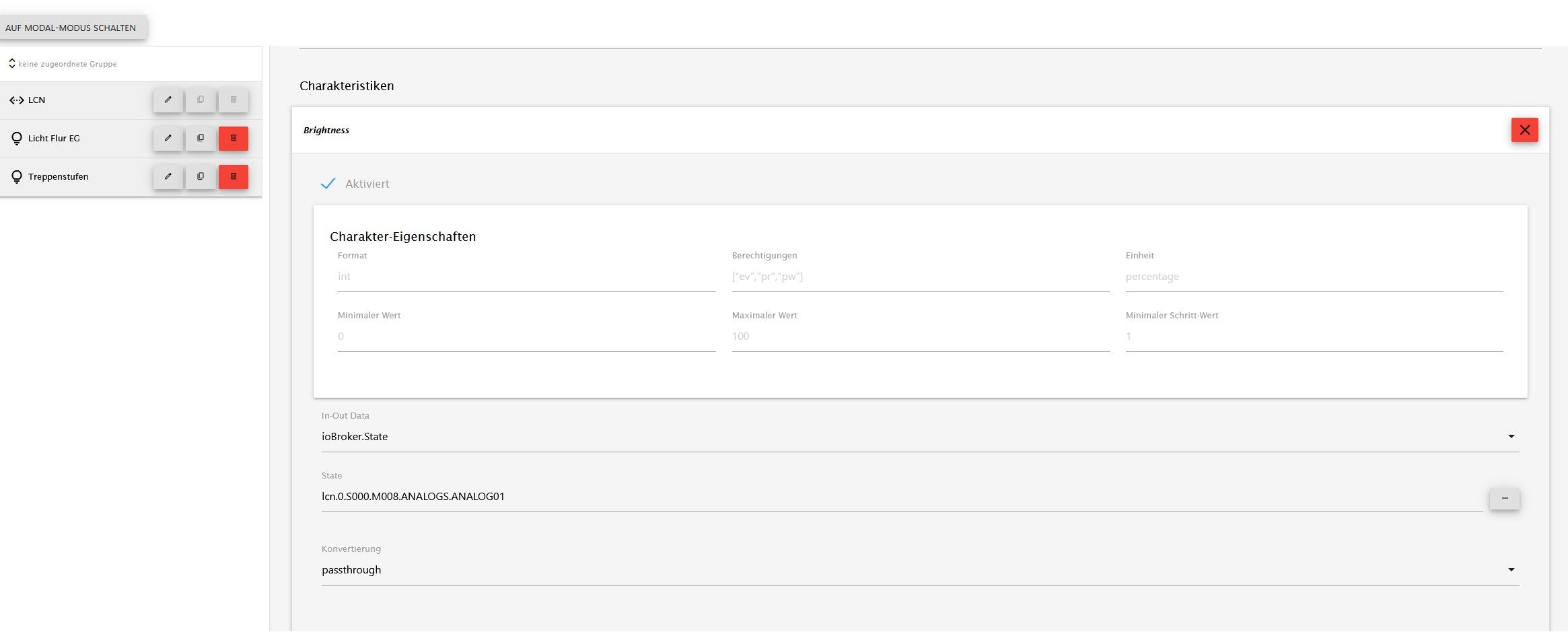1568x634 pixels.
Task: Toggle the Aktiviert checkmark
Action: (x=328, y=184)
